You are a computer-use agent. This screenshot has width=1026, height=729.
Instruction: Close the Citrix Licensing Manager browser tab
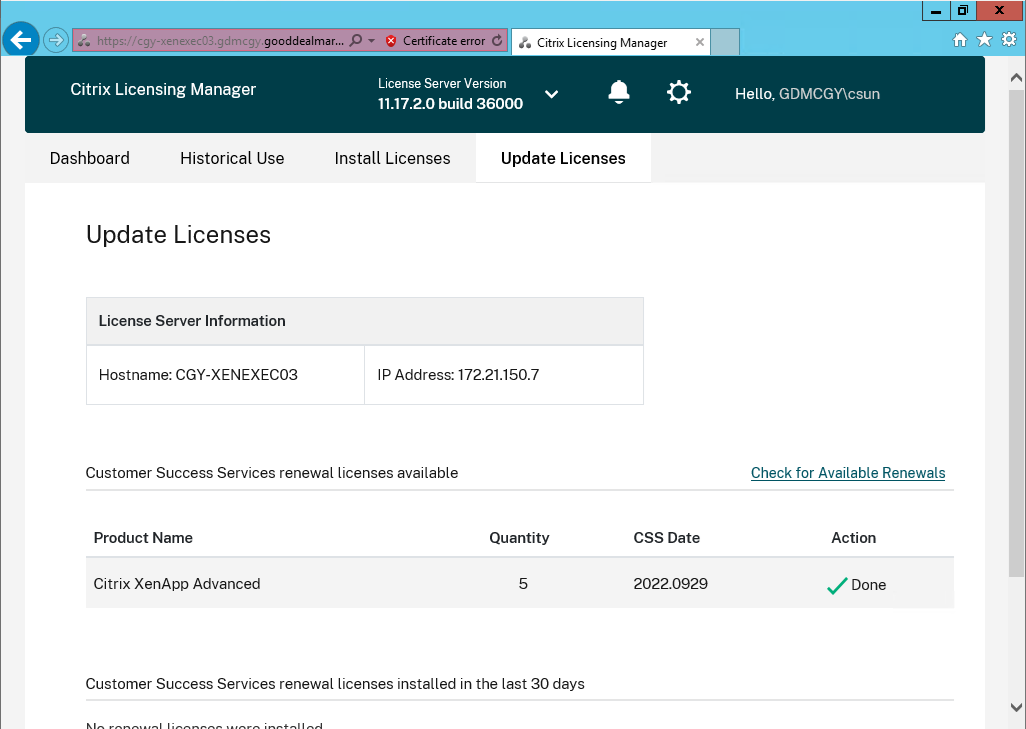click(700, 42)
